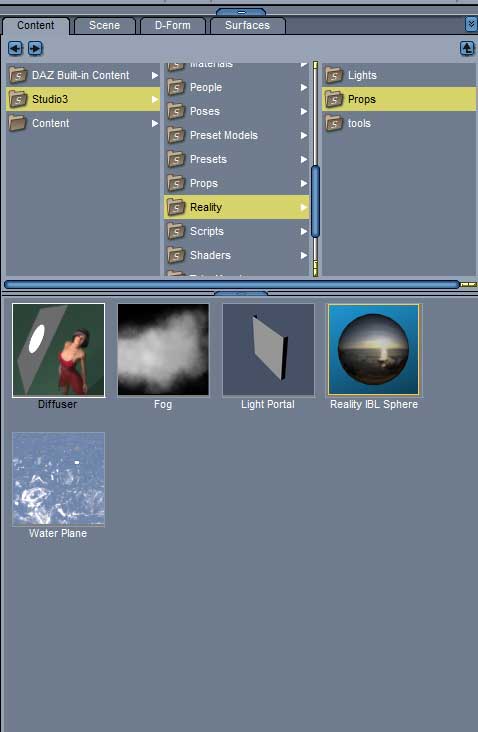Expand the Presets folder arrow

click(x=304, y=159)
